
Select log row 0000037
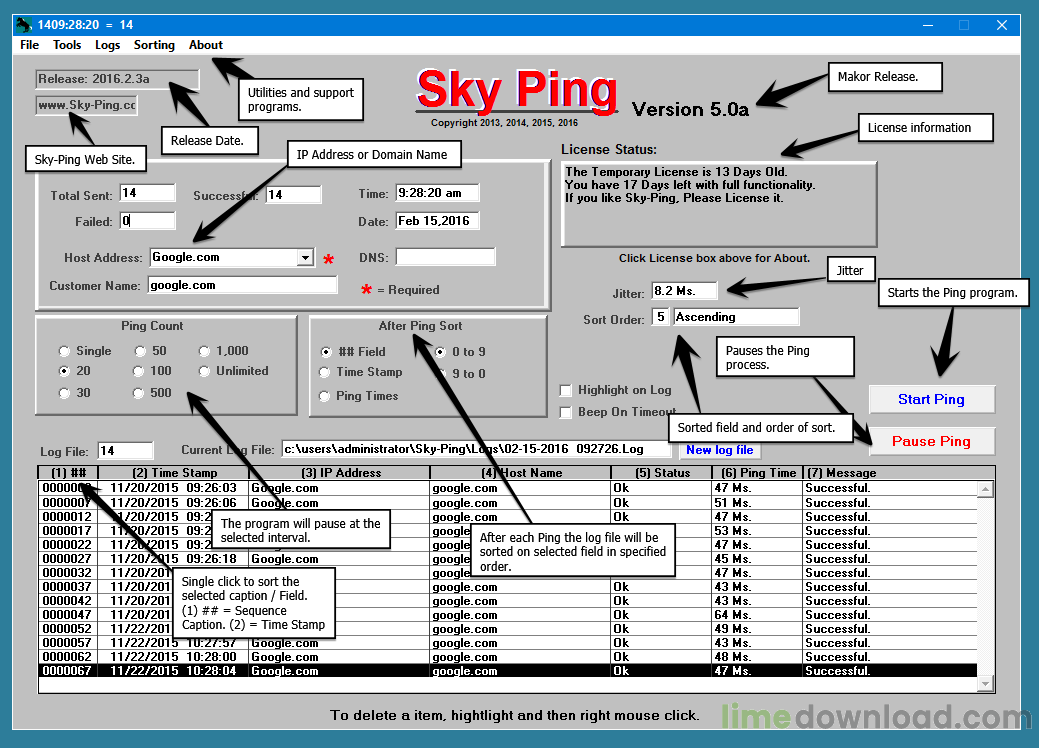click(x=508, y=587)
